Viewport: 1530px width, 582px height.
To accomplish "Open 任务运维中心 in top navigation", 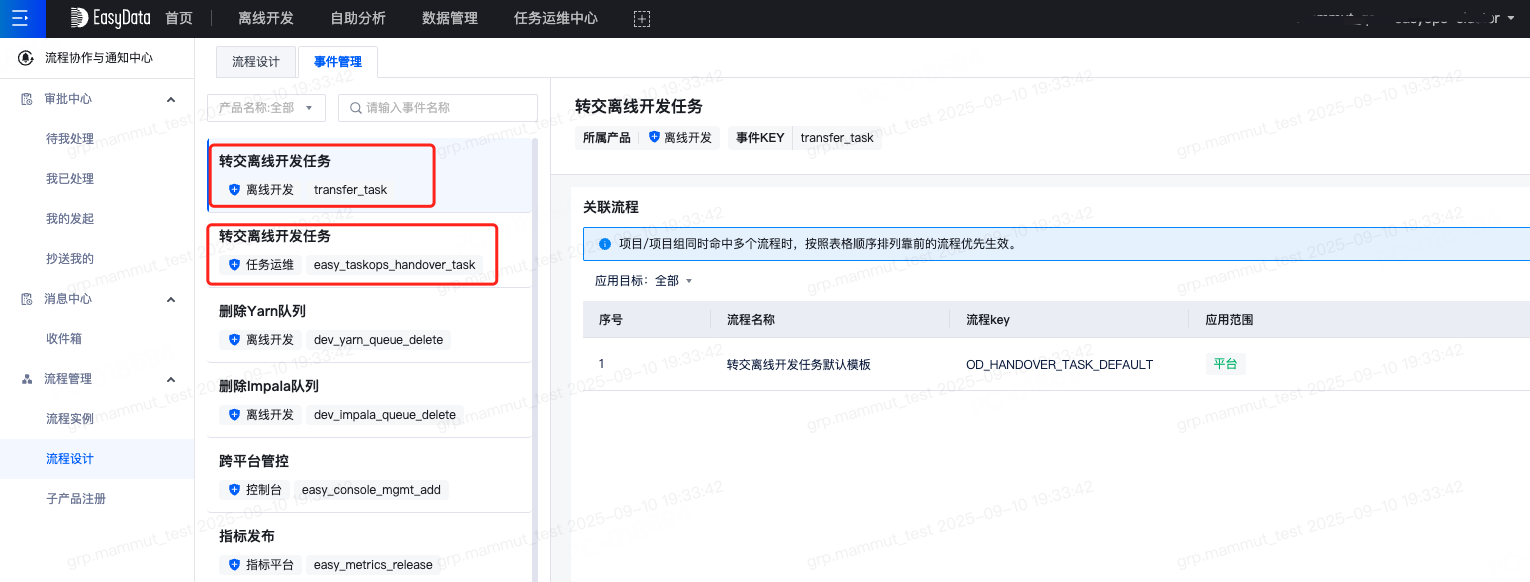I will [x=556, y=18].
